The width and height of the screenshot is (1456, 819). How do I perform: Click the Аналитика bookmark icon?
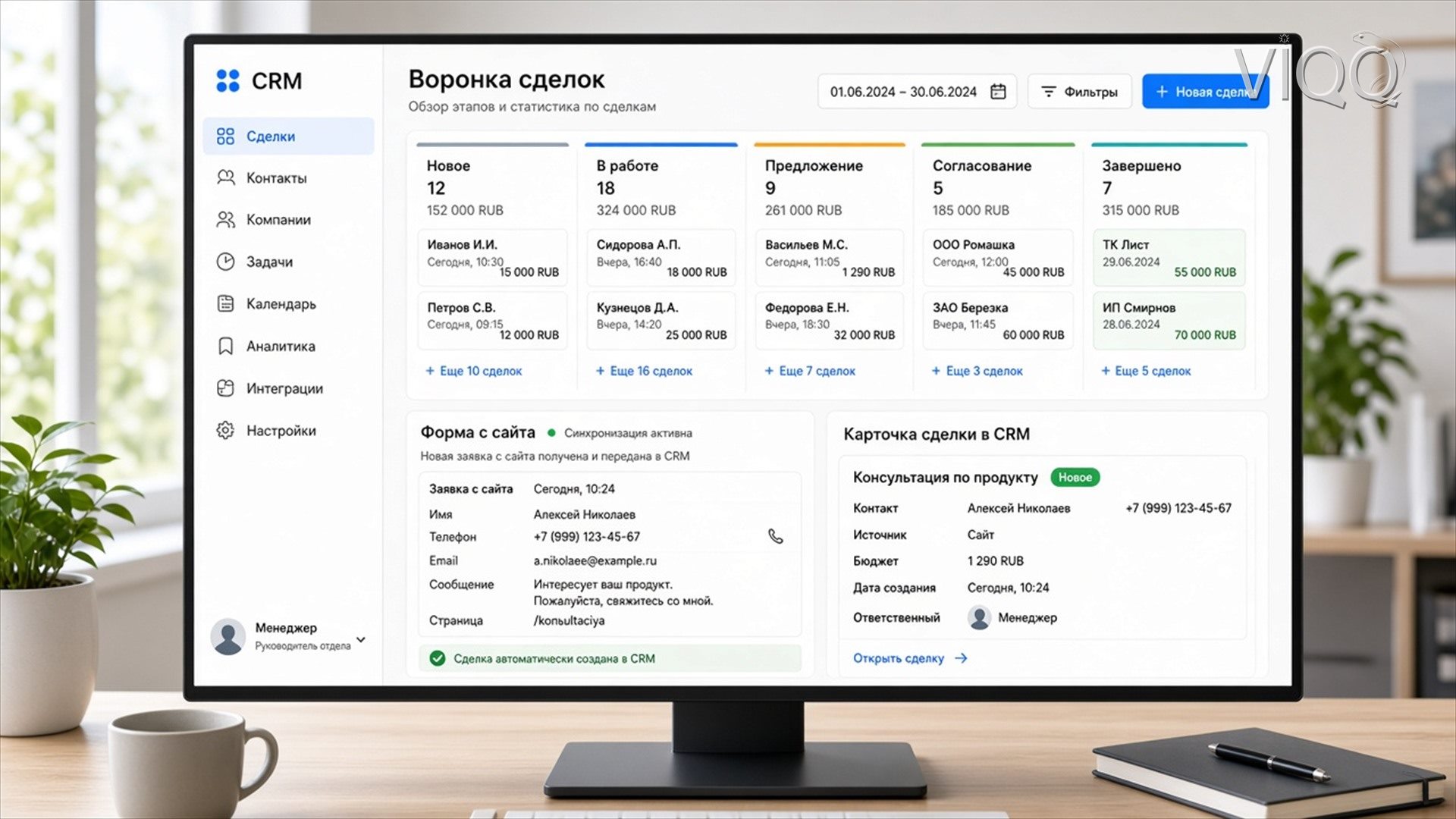click(225, 346)
